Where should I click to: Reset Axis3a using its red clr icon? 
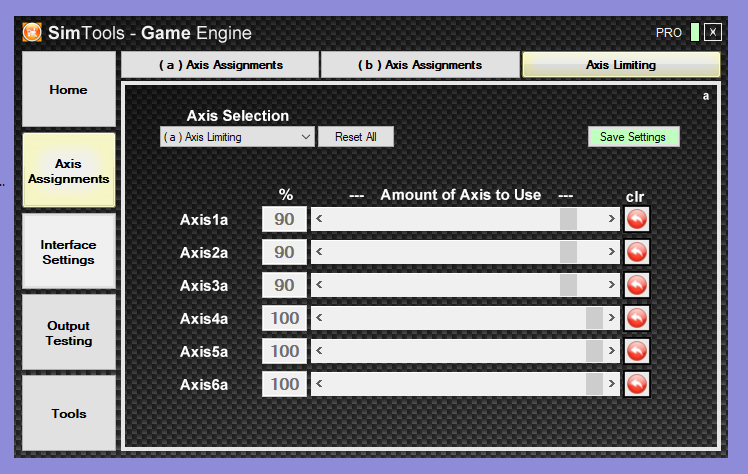637,285
